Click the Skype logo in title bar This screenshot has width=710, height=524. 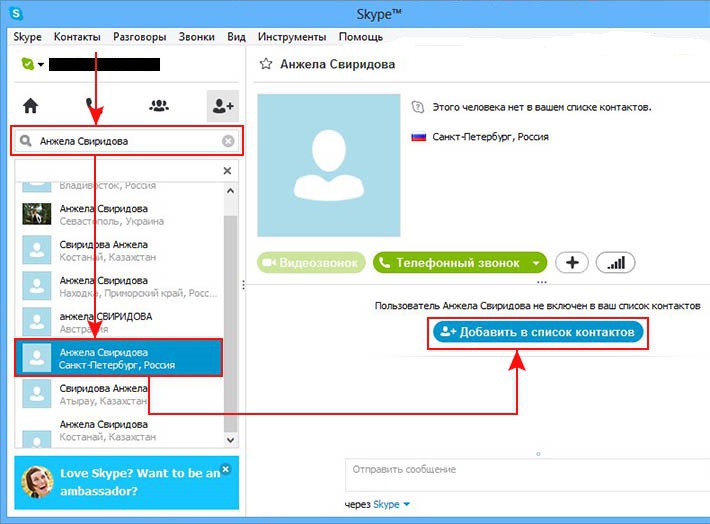pos(16,14)
